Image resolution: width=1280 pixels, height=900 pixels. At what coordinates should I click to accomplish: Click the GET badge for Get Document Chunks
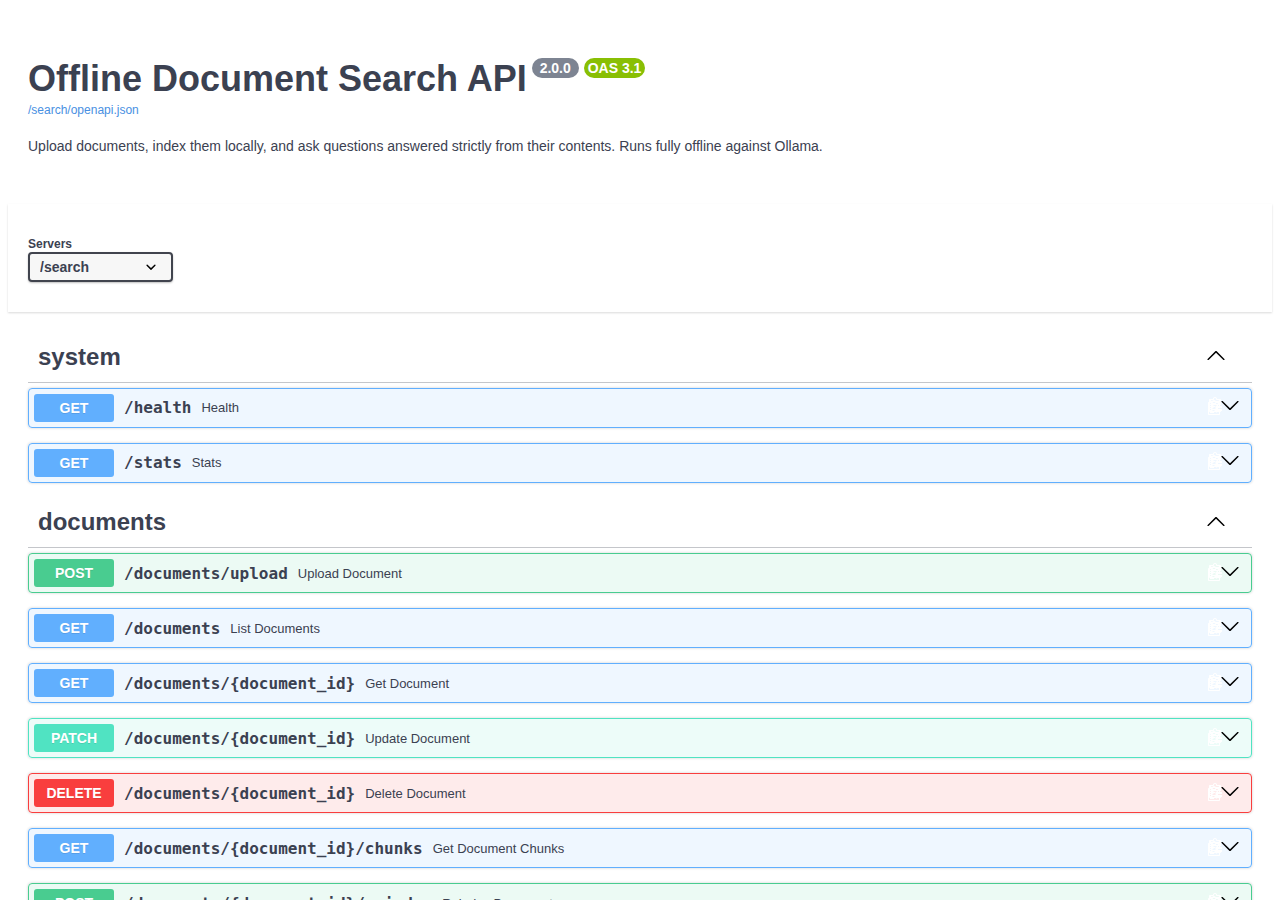(x=74, y=848)
